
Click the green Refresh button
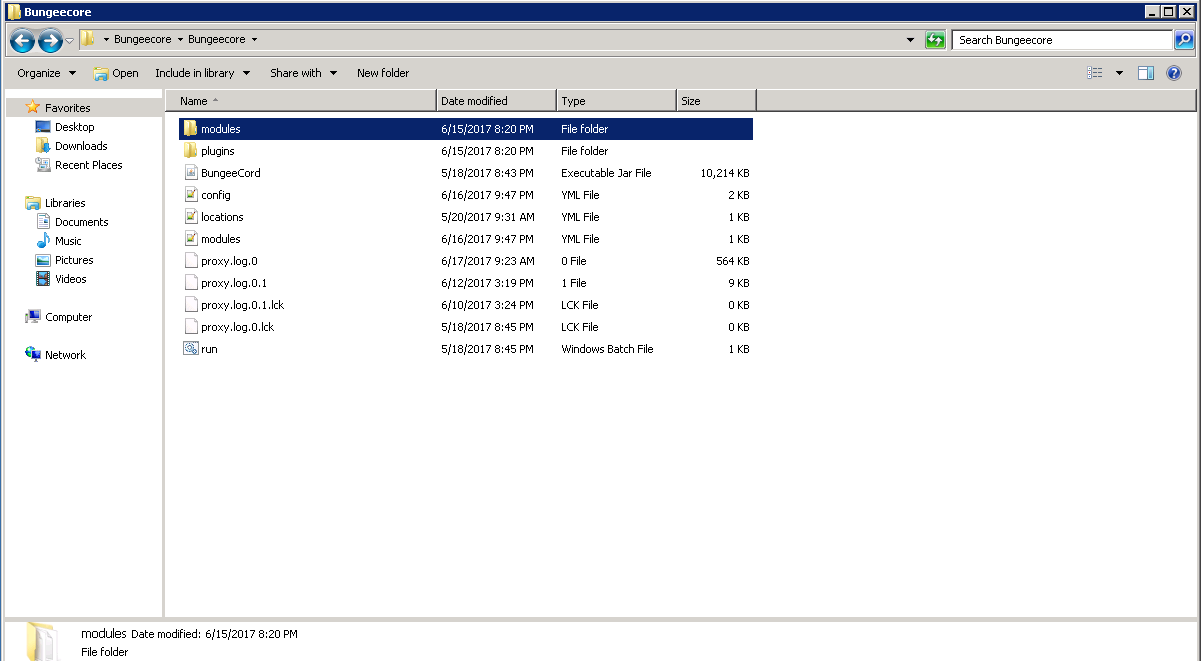coord(935,40)
